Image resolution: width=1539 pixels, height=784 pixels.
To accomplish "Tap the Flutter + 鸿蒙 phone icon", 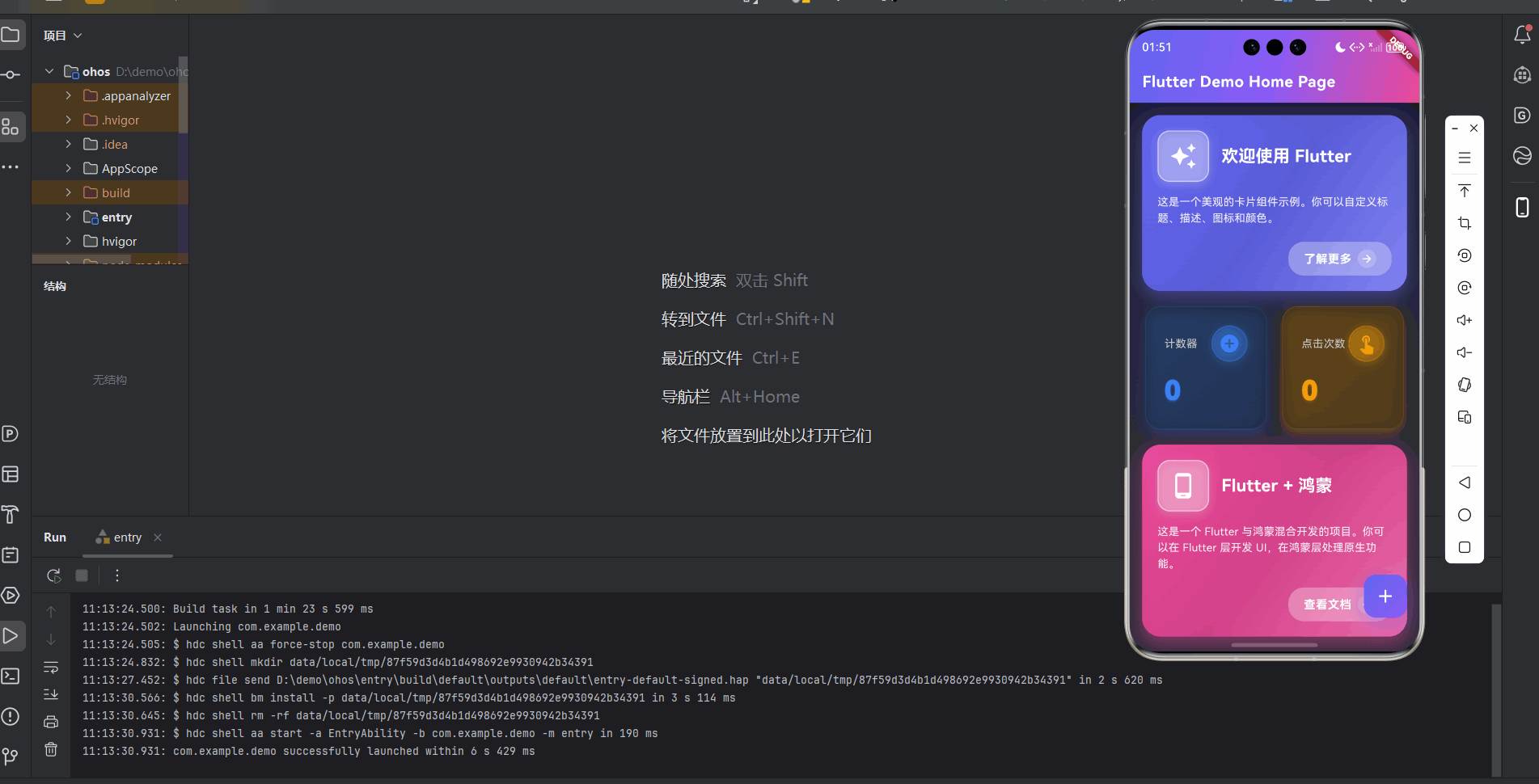I will (x=1183, y=486).
